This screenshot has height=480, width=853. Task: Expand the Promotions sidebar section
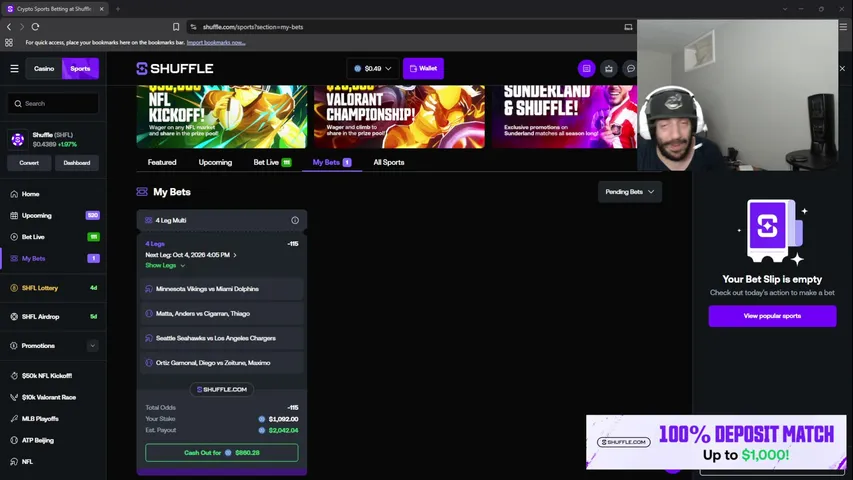92,346
